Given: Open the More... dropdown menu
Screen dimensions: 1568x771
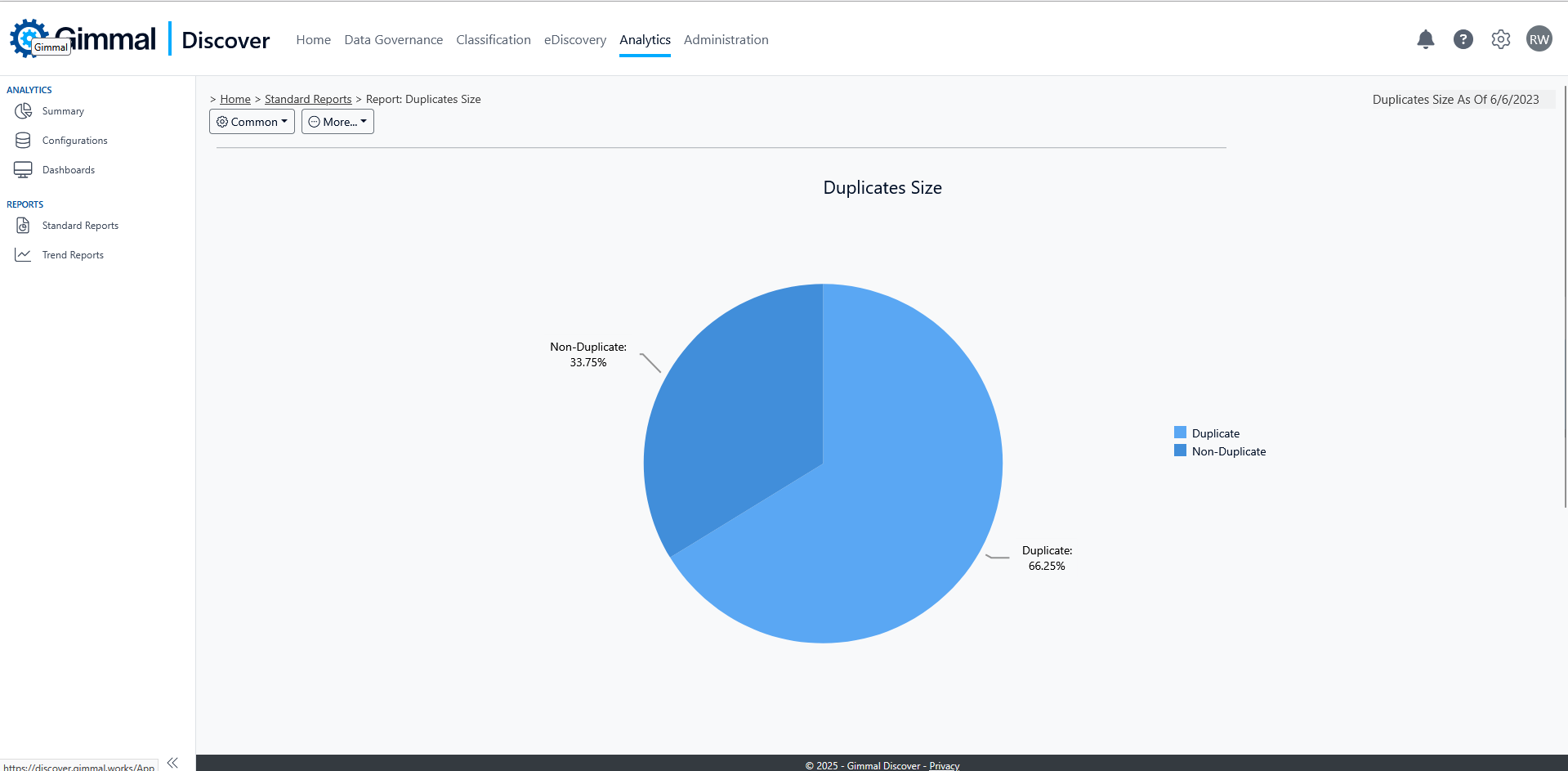Looking at the screenshot, I should click(x=337, y=122).
